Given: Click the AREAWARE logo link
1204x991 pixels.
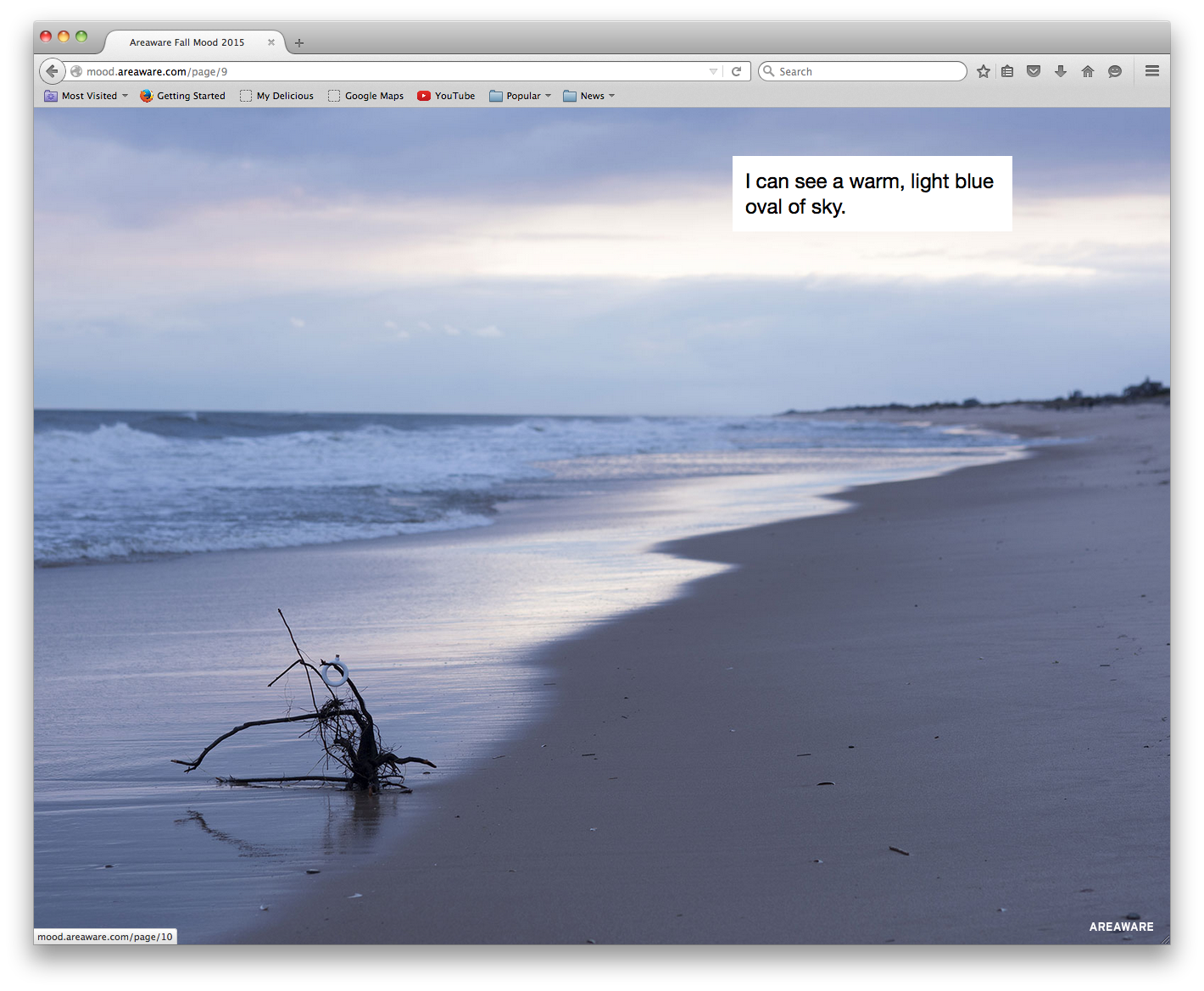Looking at the screenshot, I should (x=1121, y=927).
